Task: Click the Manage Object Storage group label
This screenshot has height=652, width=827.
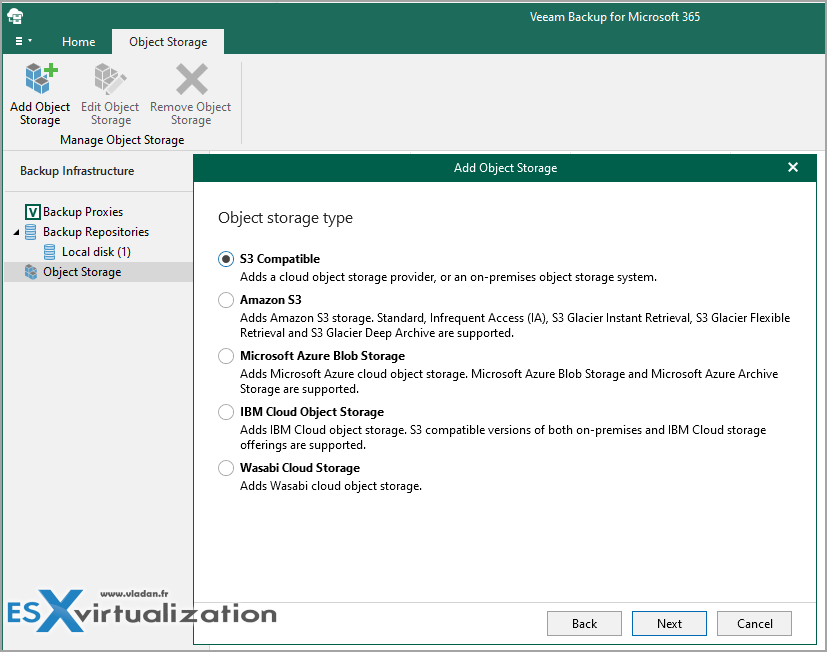Action: pyautogui.click(x=122, y=140)
